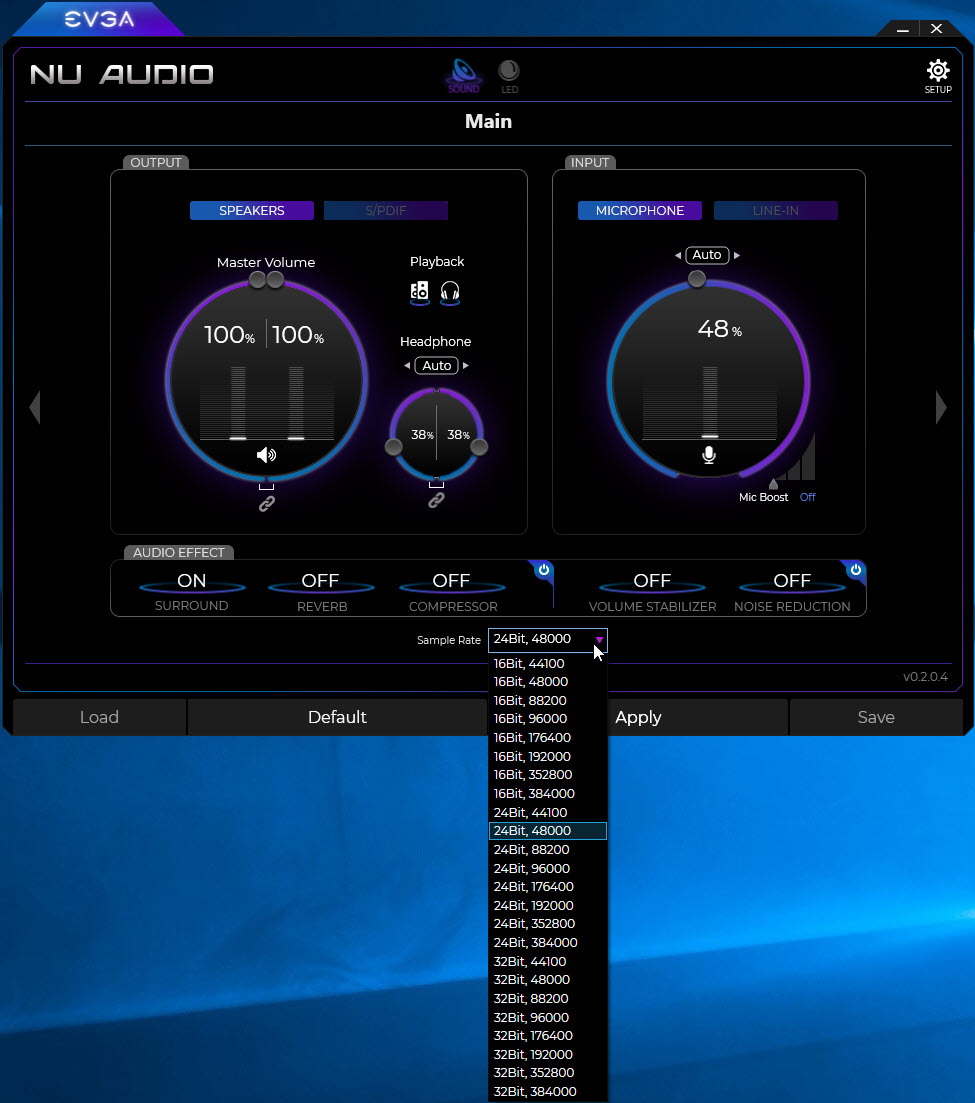The width and height of the screenshot is (975, 1103).
Task: Select 24Bit, 352800 in the list
Action: pyautogui.click(x=548, y=924)
